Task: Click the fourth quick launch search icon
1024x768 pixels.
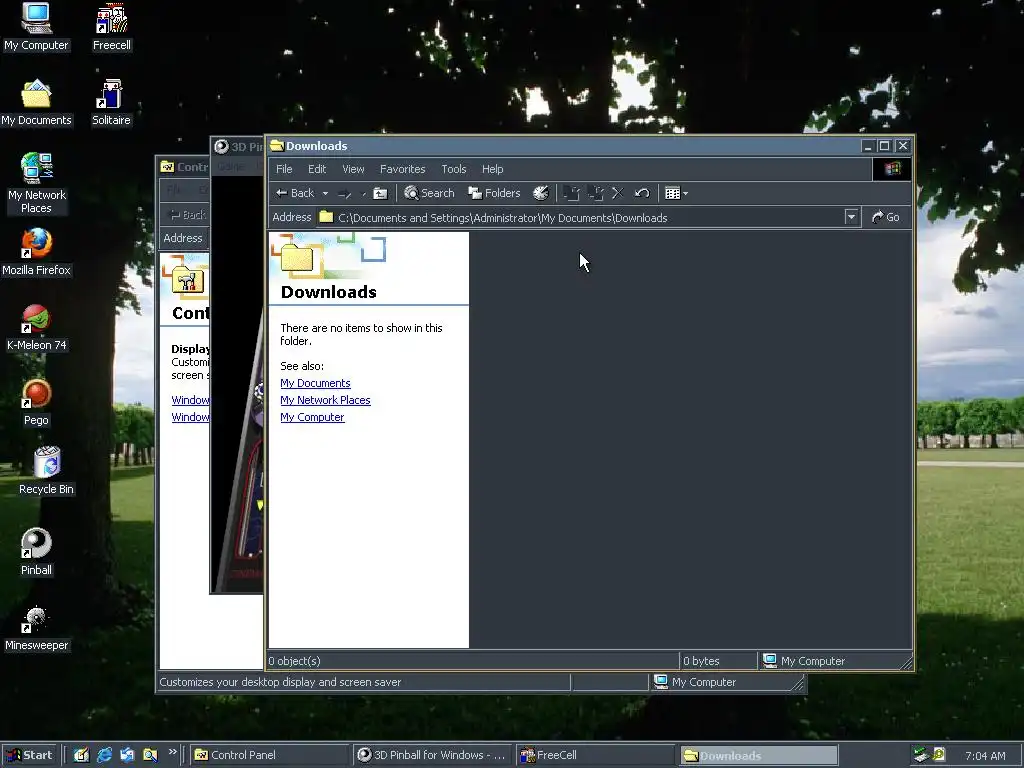Action: pos(150,755)
